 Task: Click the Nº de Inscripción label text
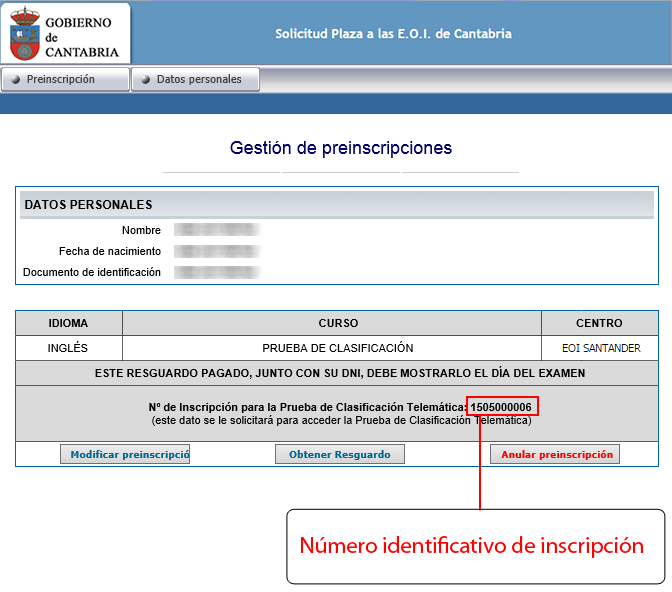coord(308,407)
